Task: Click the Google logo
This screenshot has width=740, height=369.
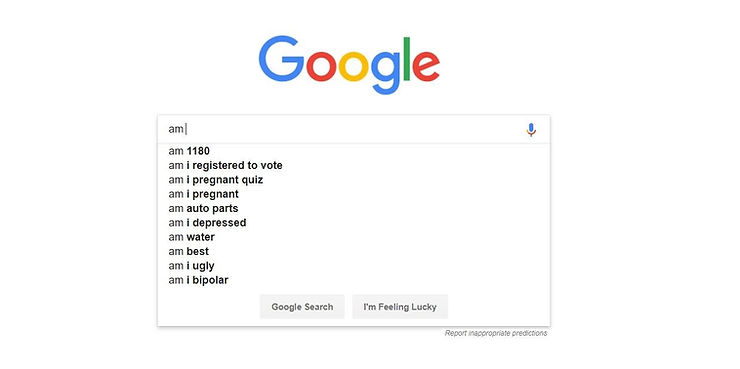Action: tap(349, 65)
